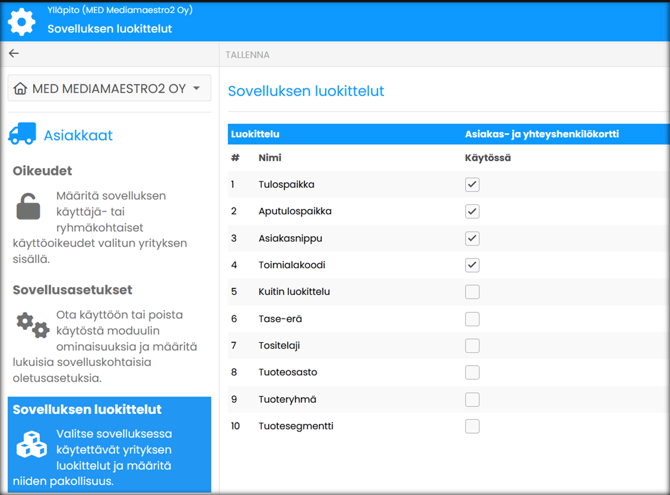Click the Asiakkaat truck icon
Viewport: 670px width, 495px height.
point(22,135)
